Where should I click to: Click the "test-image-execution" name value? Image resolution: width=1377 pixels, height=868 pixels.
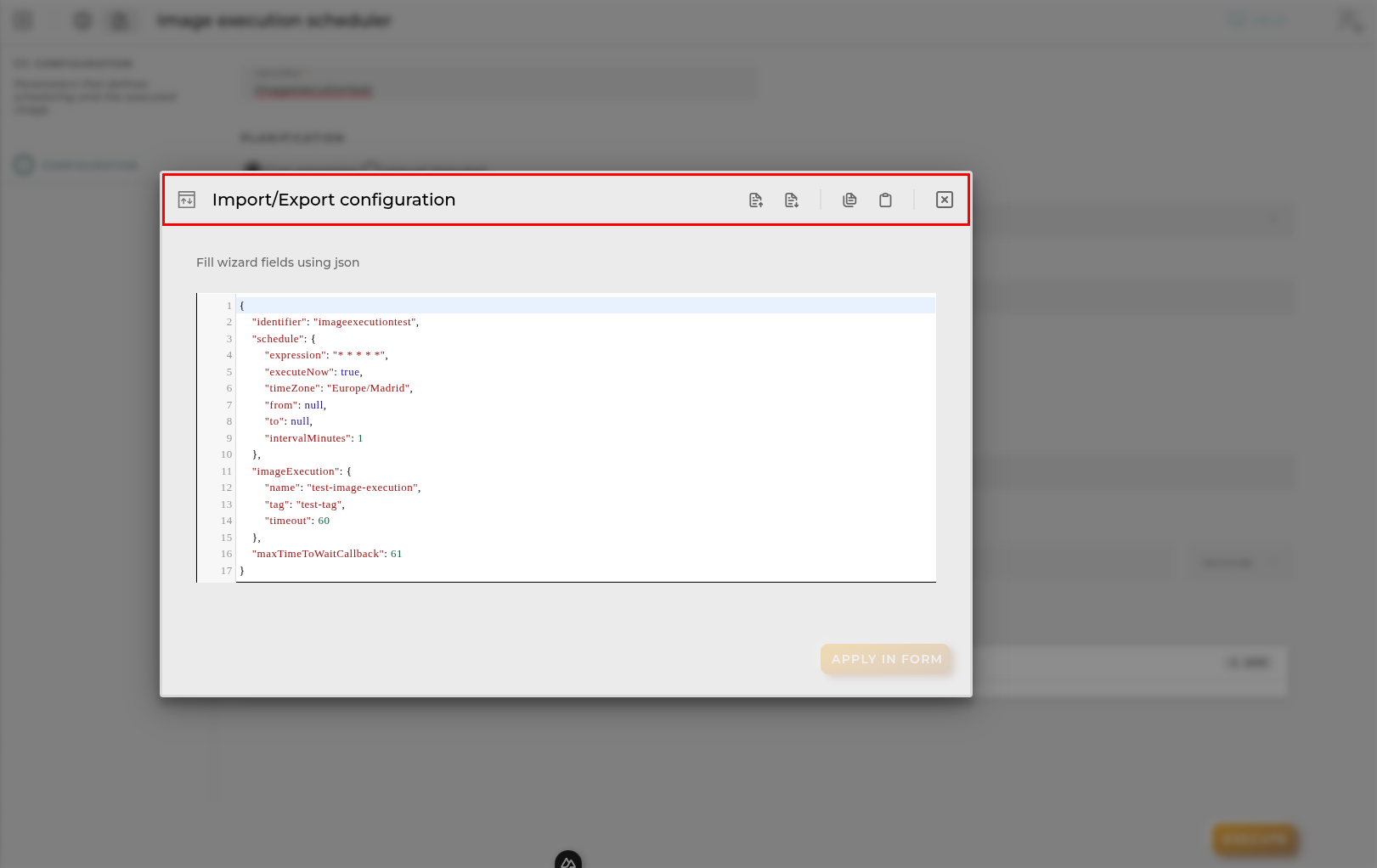coord(363,488)
